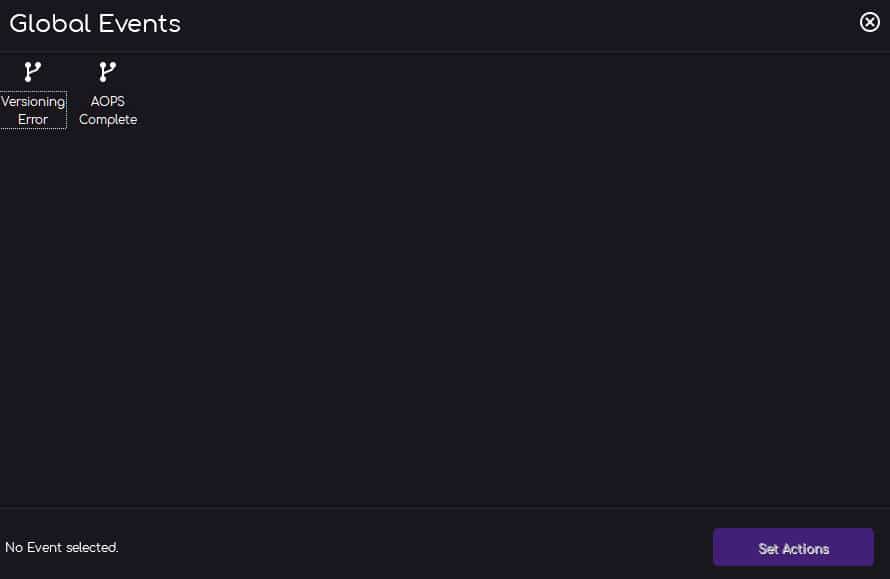This screenshot has width=890, height=579.
Task: Select the AOPS Complete branch icon
Action: click(x=107, y=72)
